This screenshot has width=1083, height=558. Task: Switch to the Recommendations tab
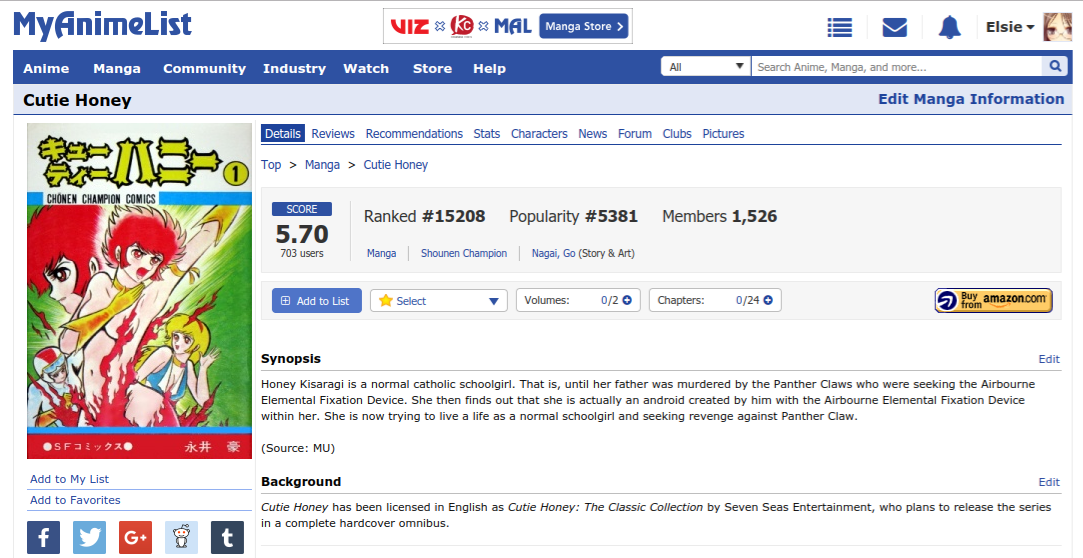point(414,133)
